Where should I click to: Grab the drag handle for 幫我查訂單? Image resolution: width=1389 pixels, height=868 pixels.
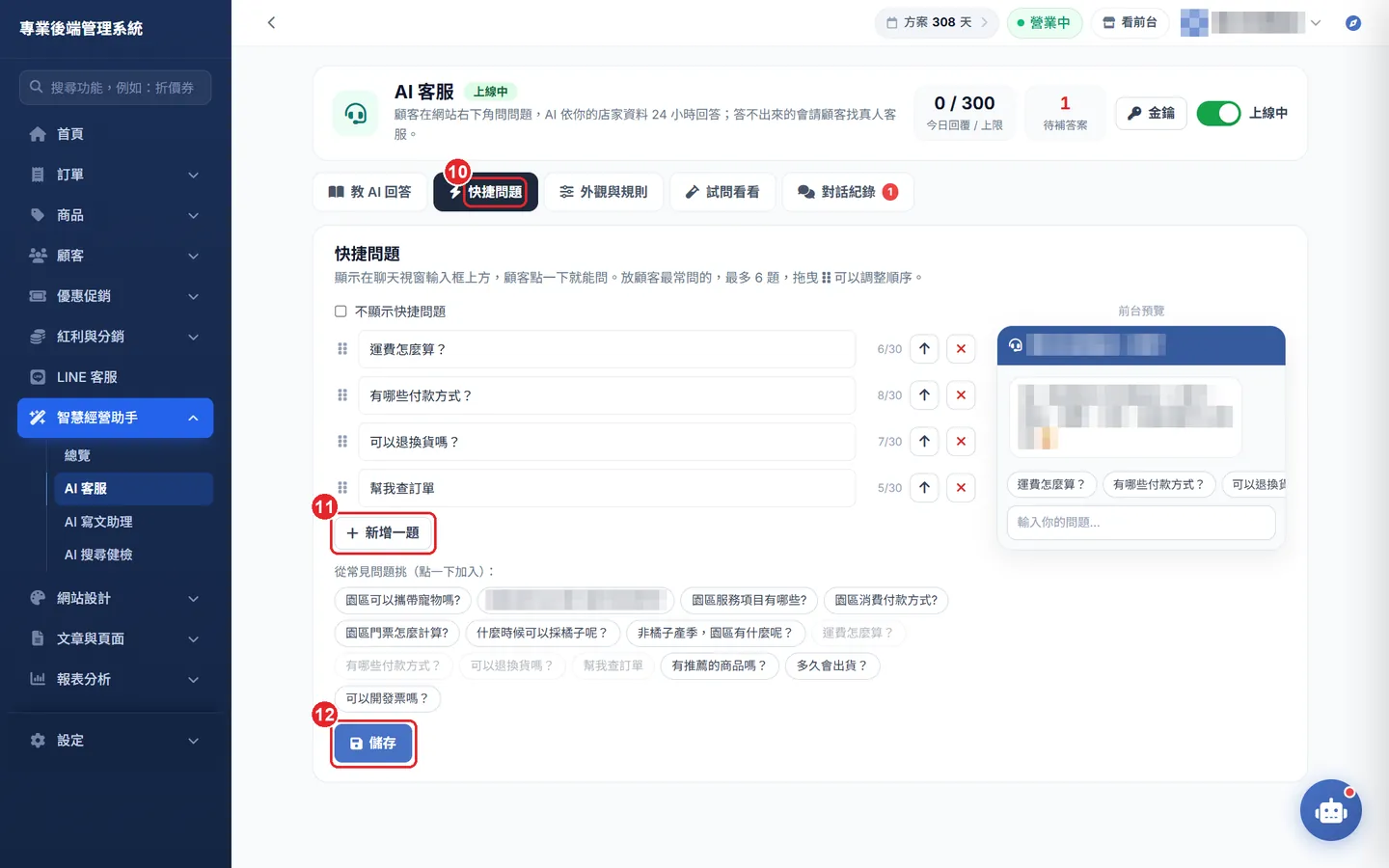tap(342, 488)
